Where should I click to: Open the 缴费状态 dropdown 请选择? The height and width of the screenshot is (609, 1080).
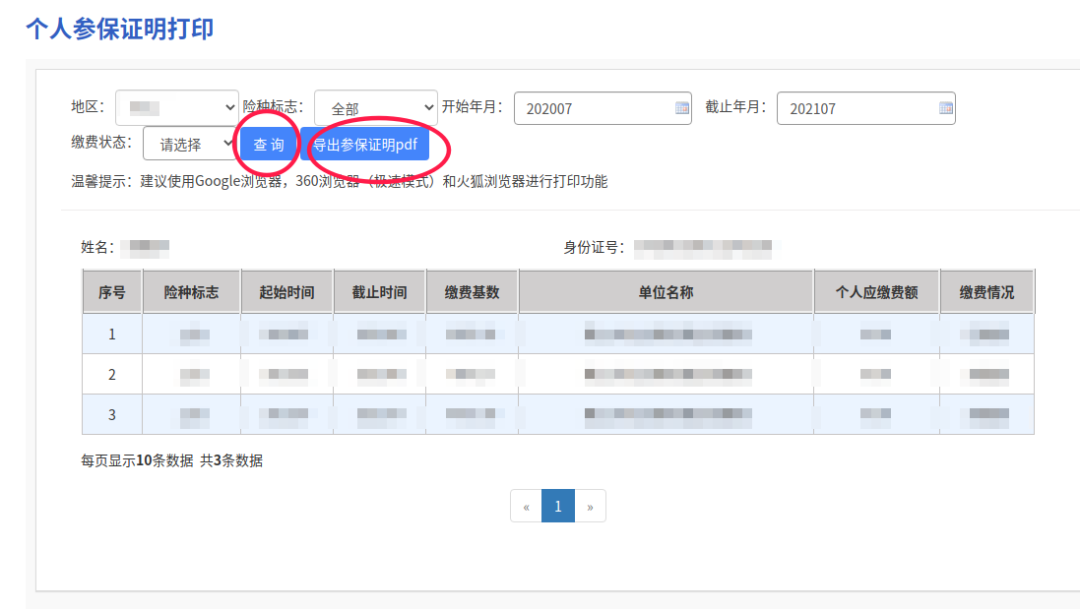pos(189,143)
